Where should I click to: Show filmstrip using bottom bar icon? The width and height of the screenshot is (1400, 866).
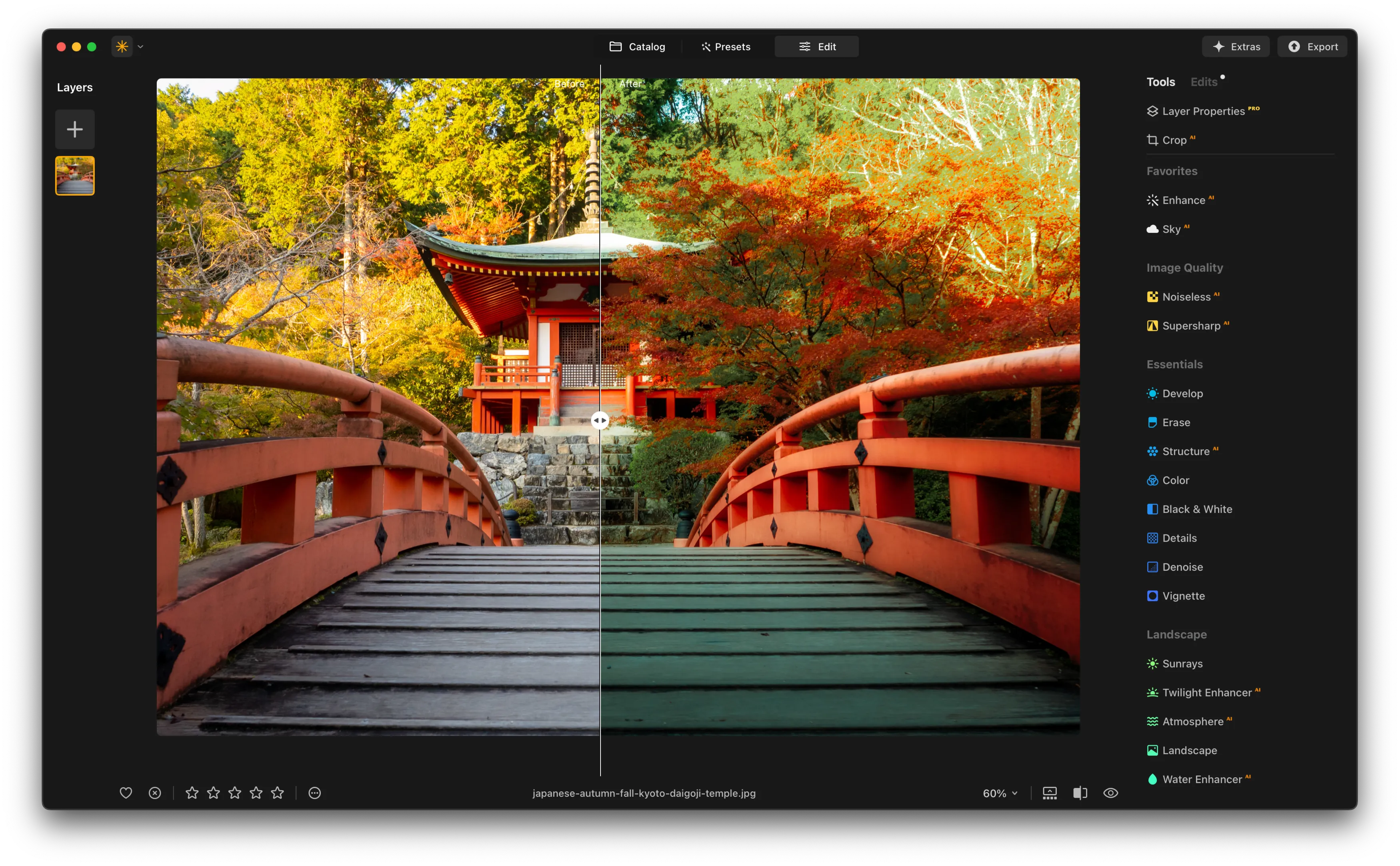point(1049,793)
